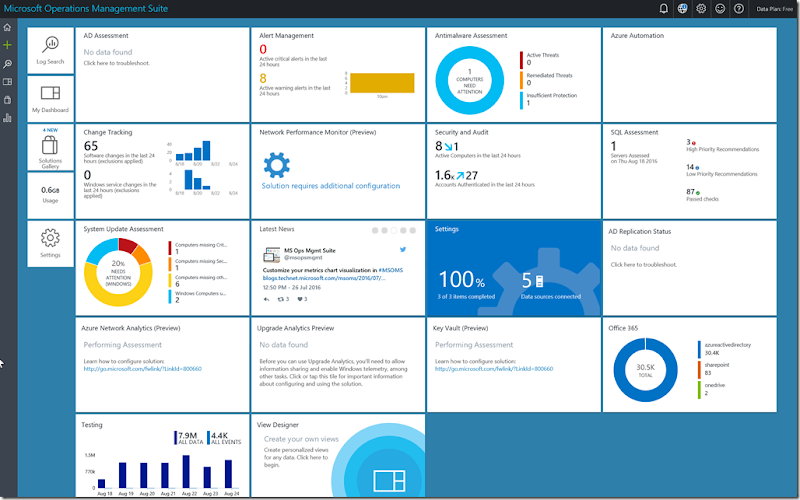Screen dimensions: 800x500
Task: Click the blue Settings 100% tile
Action: click(514, 268)
